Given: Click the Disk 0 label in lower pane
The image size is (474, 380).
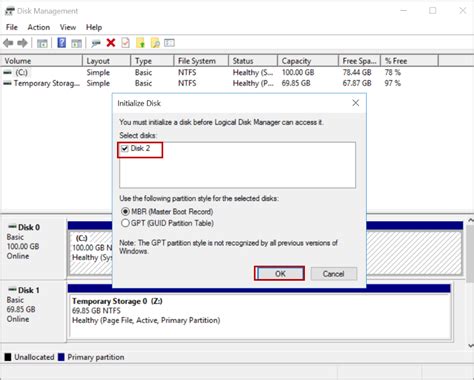Looking at the screenshot, I should (29, 227).
